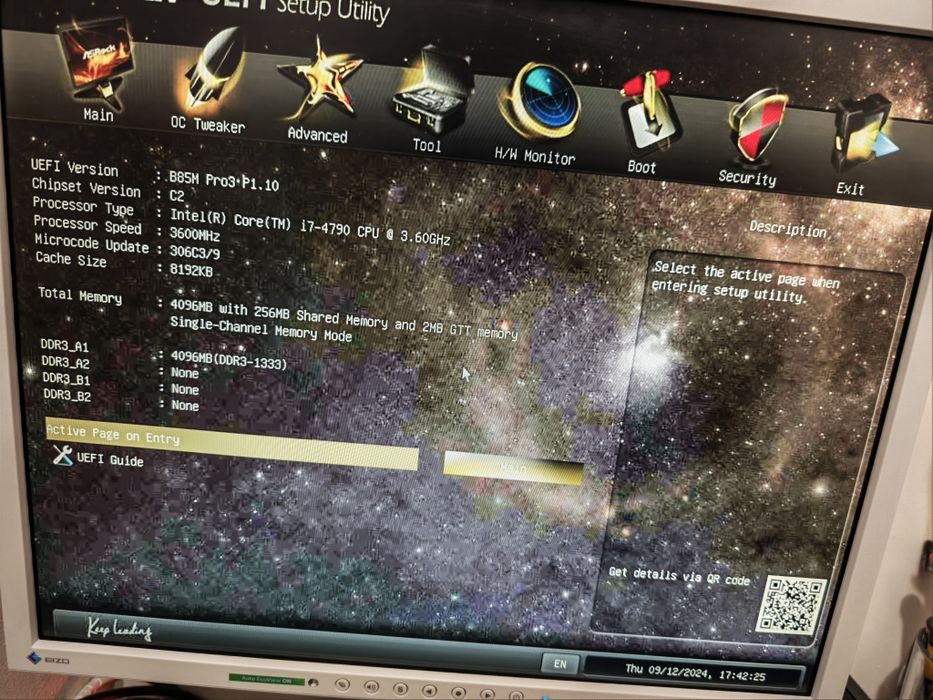Click UEFI Version value B85M Pro3 P1.10
Image resolution: width=933 pixels, height=700 pixels.
[x=224, y=180]
